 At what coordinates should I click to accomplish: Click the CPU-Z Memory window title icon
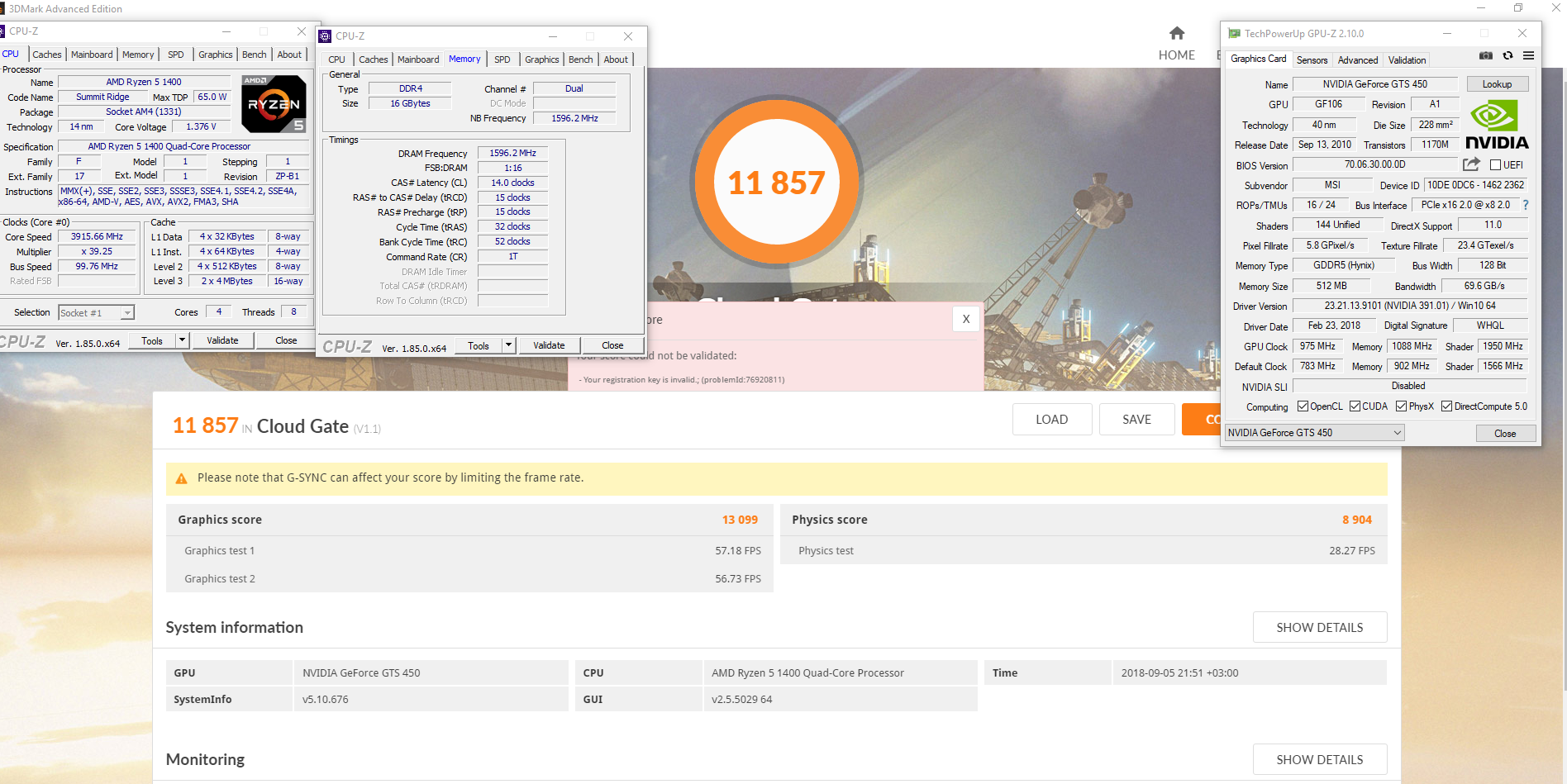tap(325, 36)
